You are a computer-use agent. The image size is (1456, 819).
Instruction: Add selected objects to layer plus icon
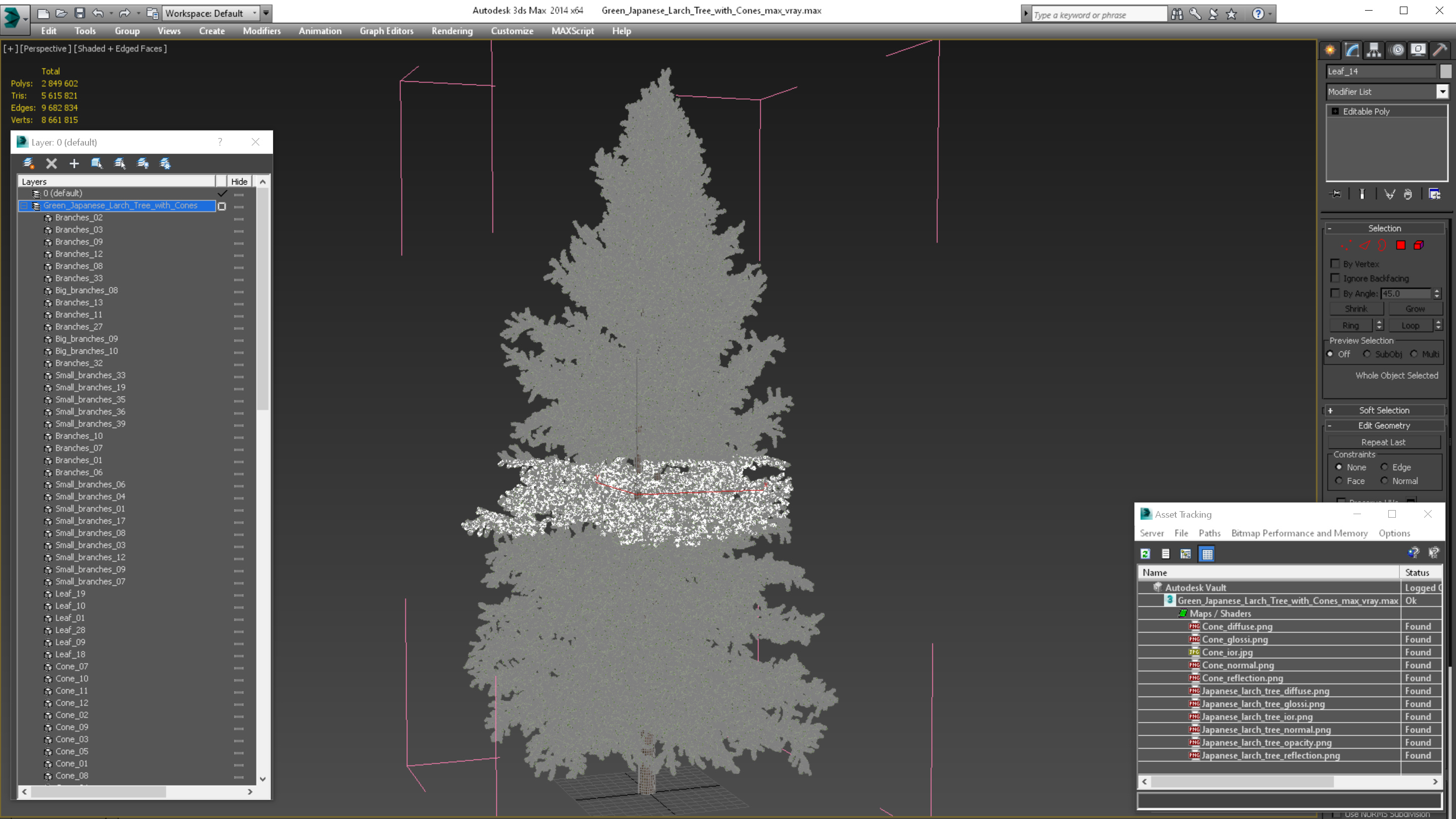click(74, 164)
